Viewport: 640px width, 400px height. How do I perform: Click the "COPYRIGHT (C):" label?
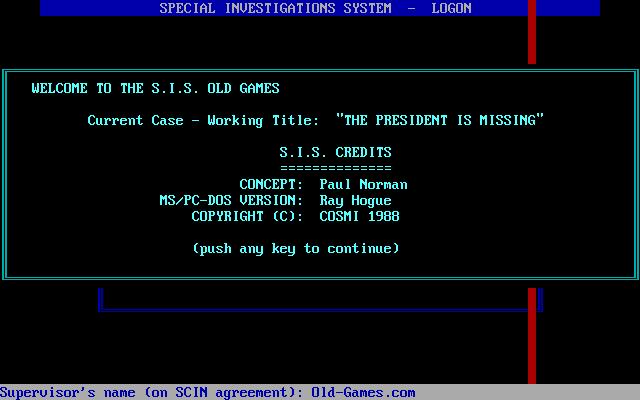[247, 216]
